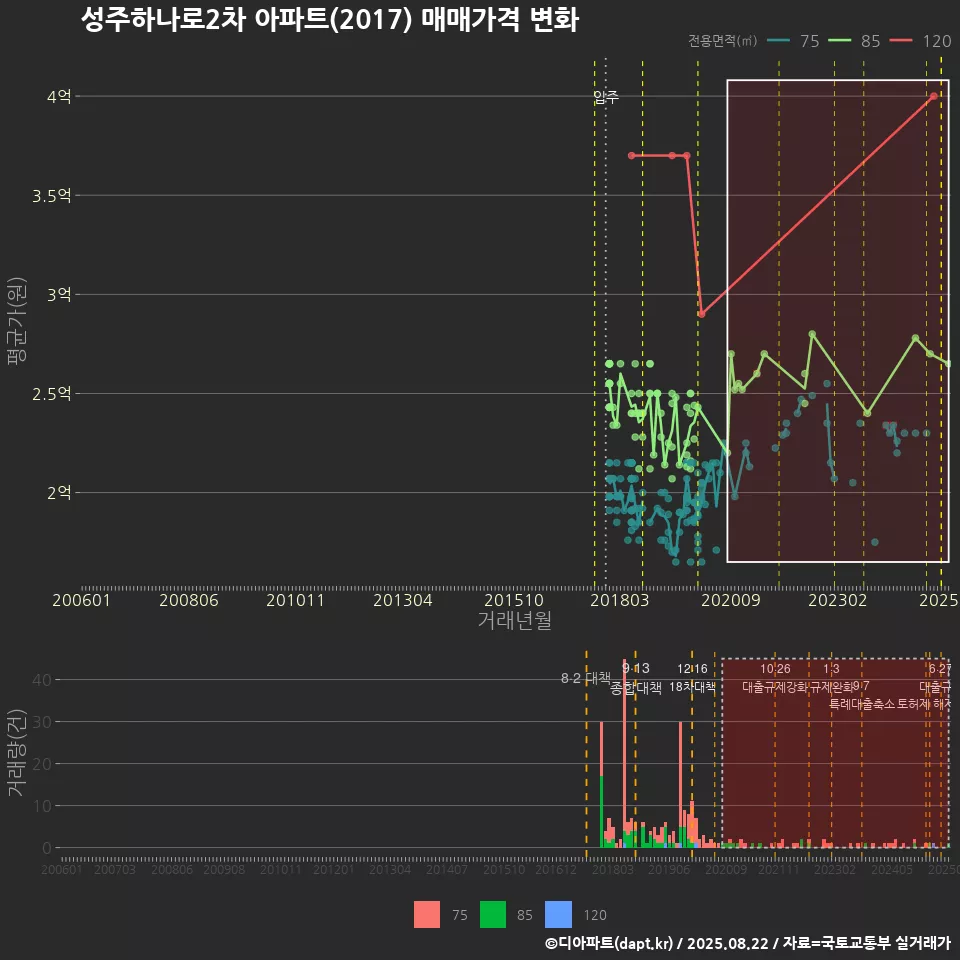Click the 120㎡ red line legend swatch

point(901,41)
